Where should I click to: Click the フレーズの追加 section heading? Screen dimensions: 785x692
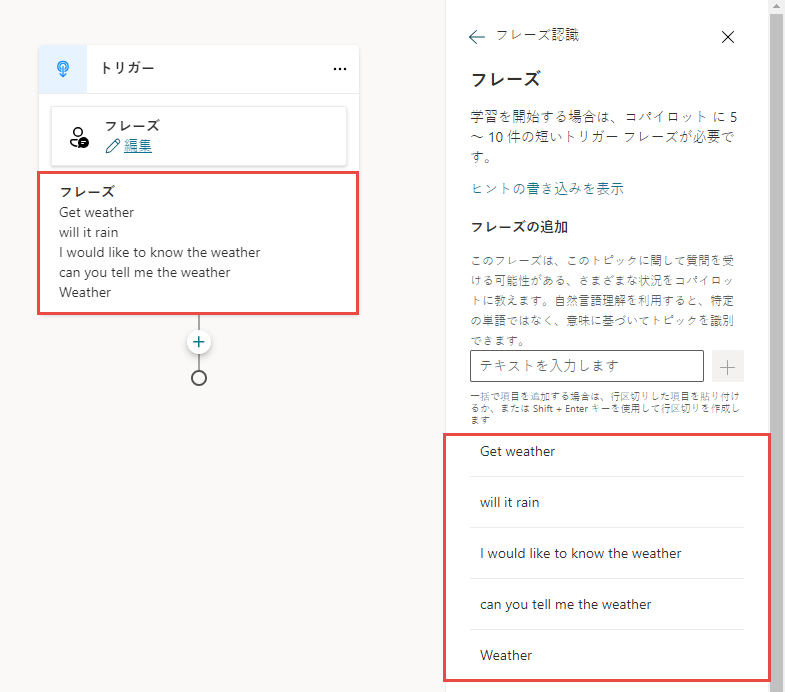pyautogui.click(x=519, y=227)
